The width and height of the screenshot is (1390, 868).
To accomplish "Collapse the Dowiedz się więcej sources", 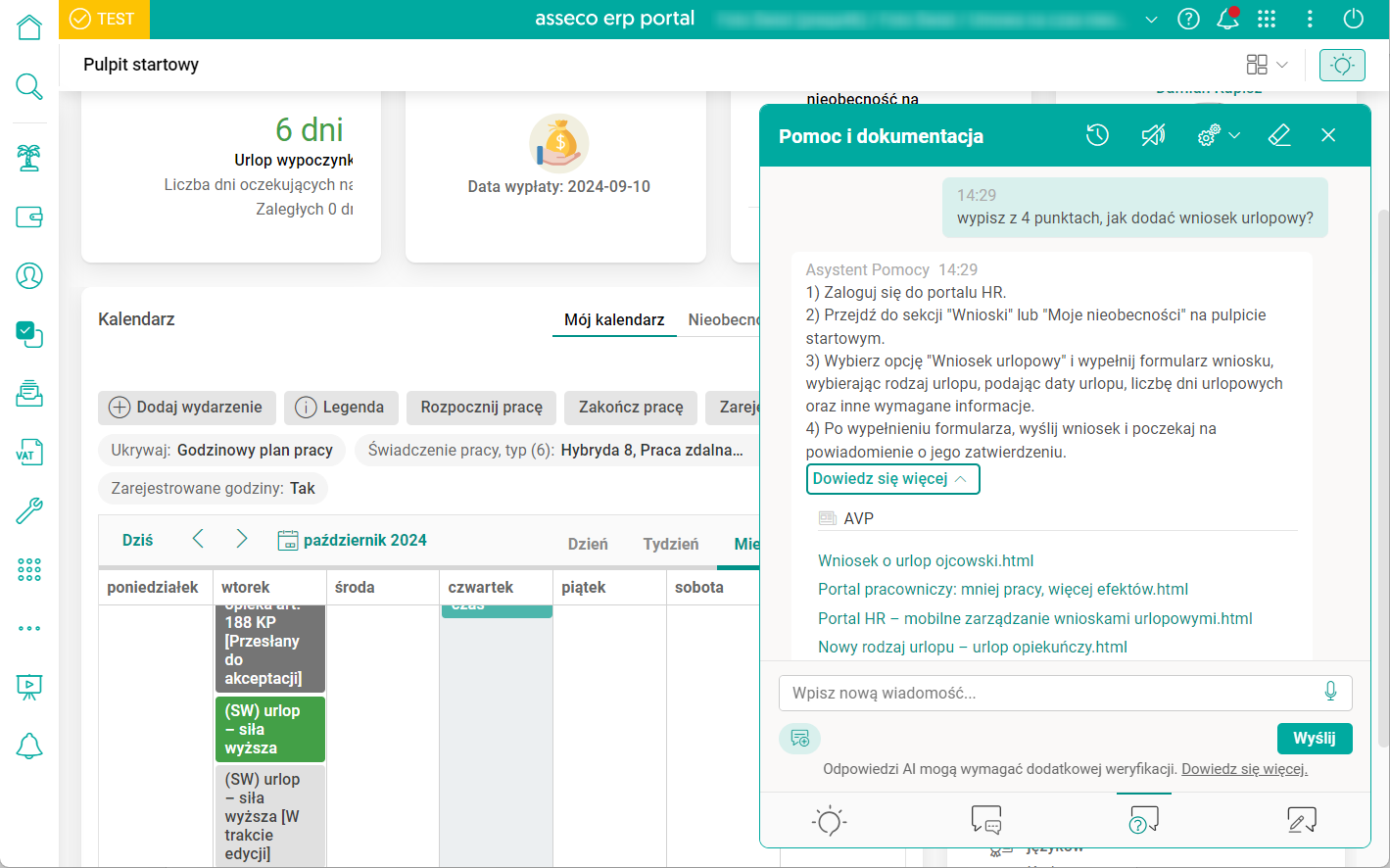I will pyautogui.click(x=892, y=479).
